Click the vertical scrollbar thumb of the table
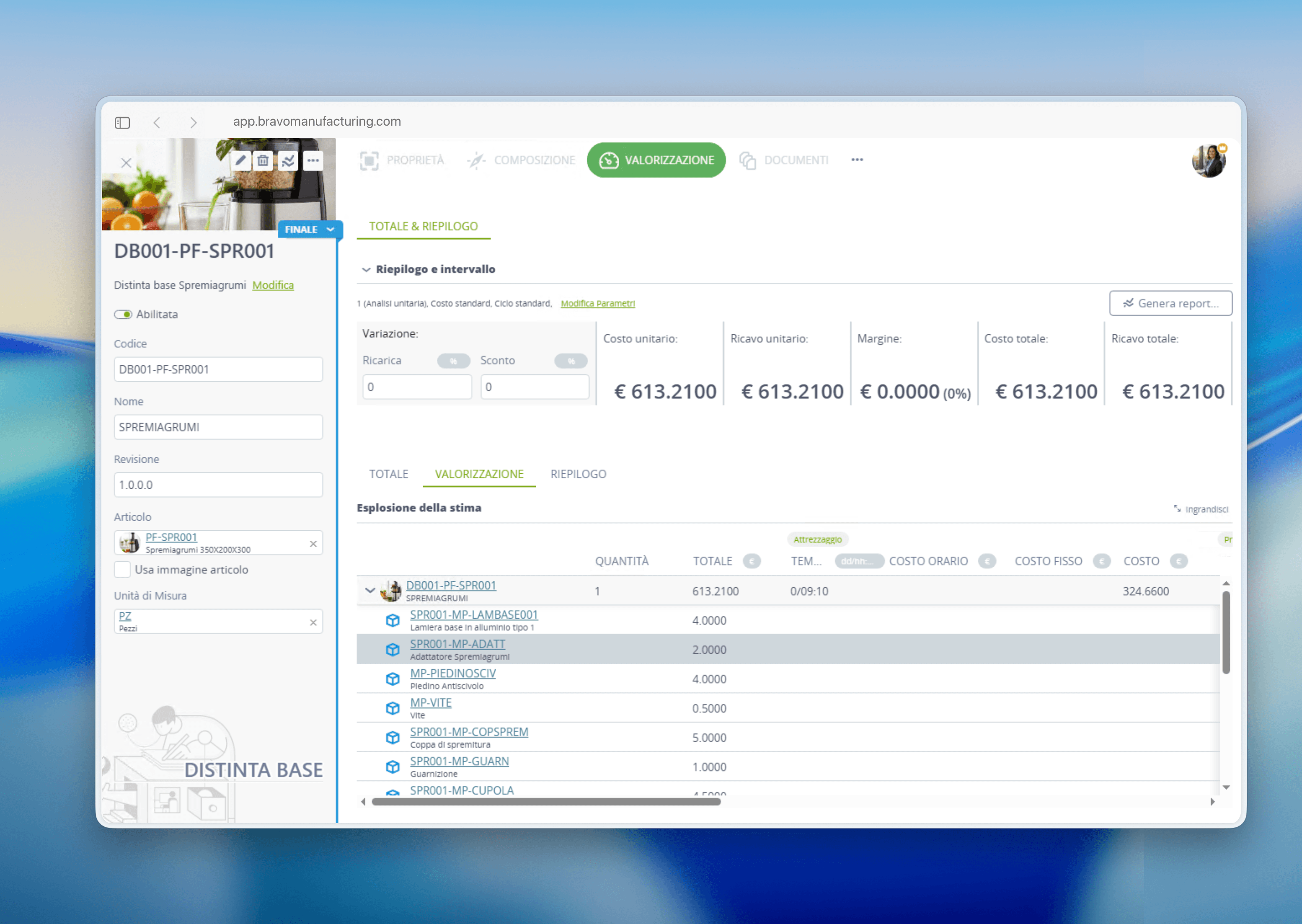 (x=1226, y=633)
